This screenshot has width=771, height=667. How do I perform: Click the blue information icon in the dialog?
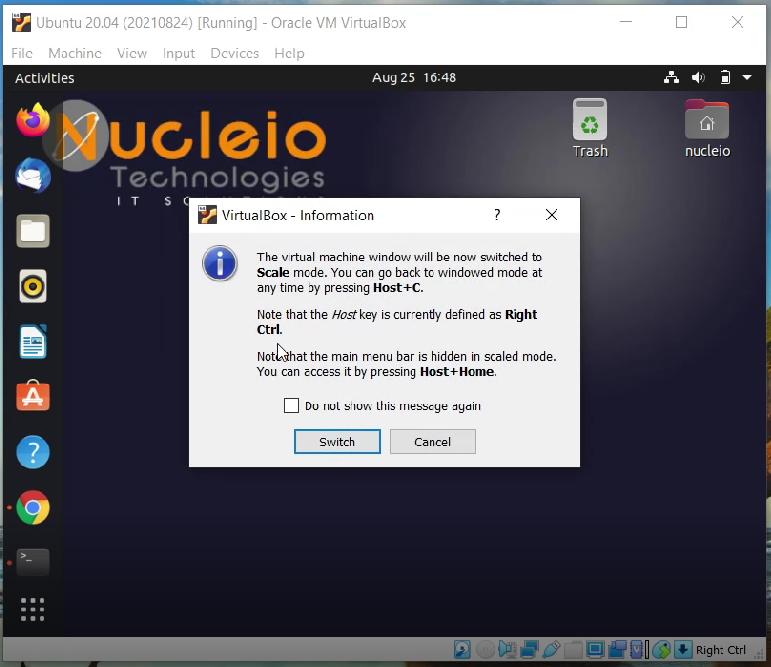point(220,263)
